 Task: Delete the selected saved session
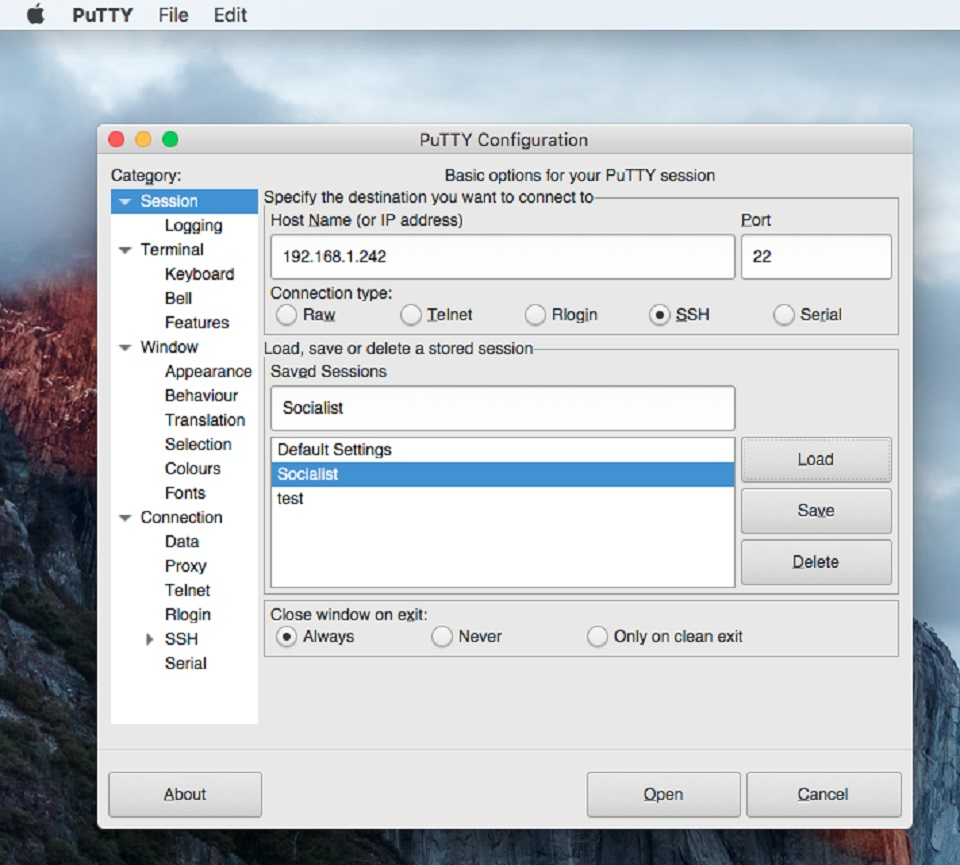coord(815,561)
